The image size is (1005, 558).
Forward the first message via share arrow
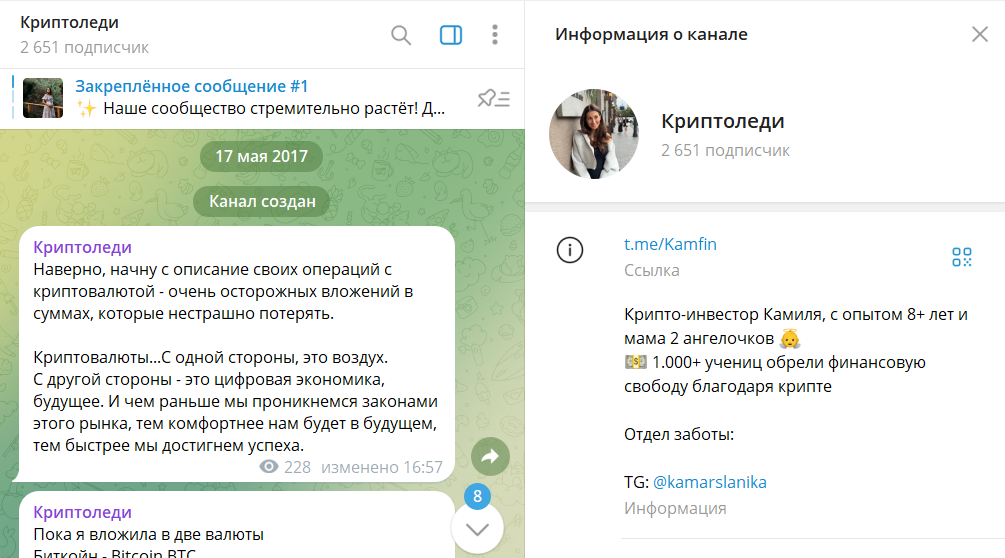coord(490,456)
